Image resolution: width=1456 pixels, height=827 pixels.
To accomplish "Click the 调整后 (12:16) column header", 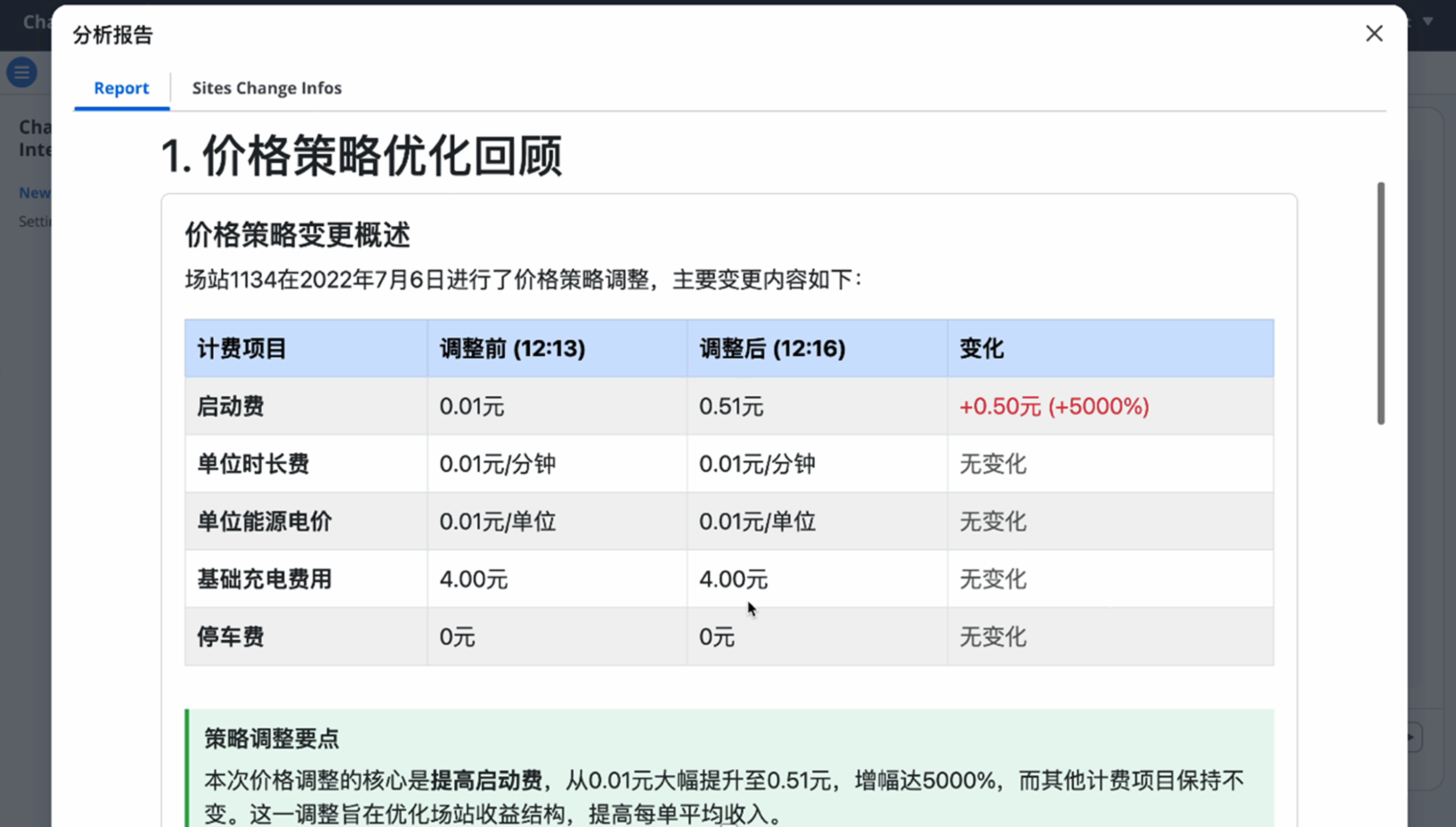I will pos(772,349).
